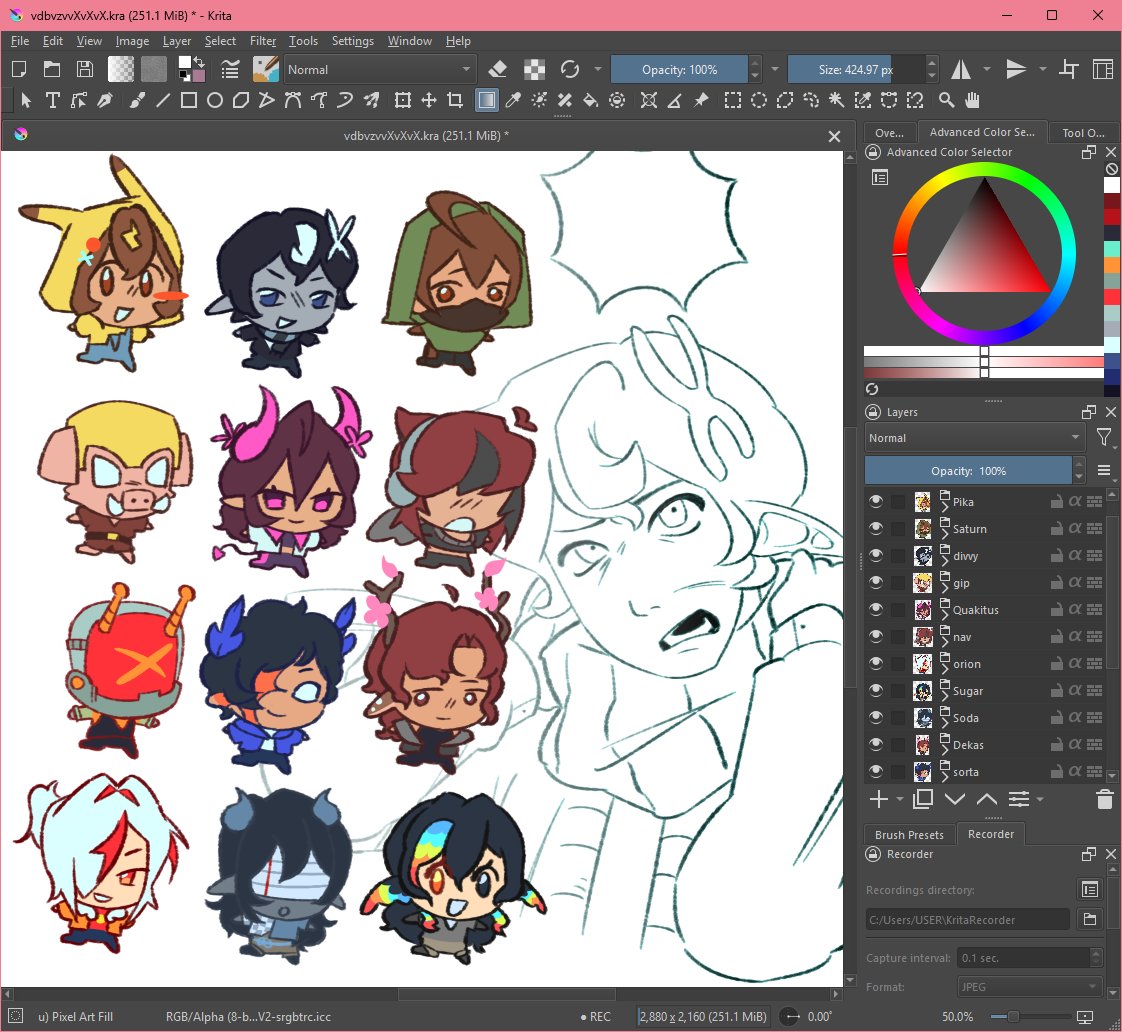Open the brush preset chooser
Screen dimensions: 1122x1032
pos(265,69)
